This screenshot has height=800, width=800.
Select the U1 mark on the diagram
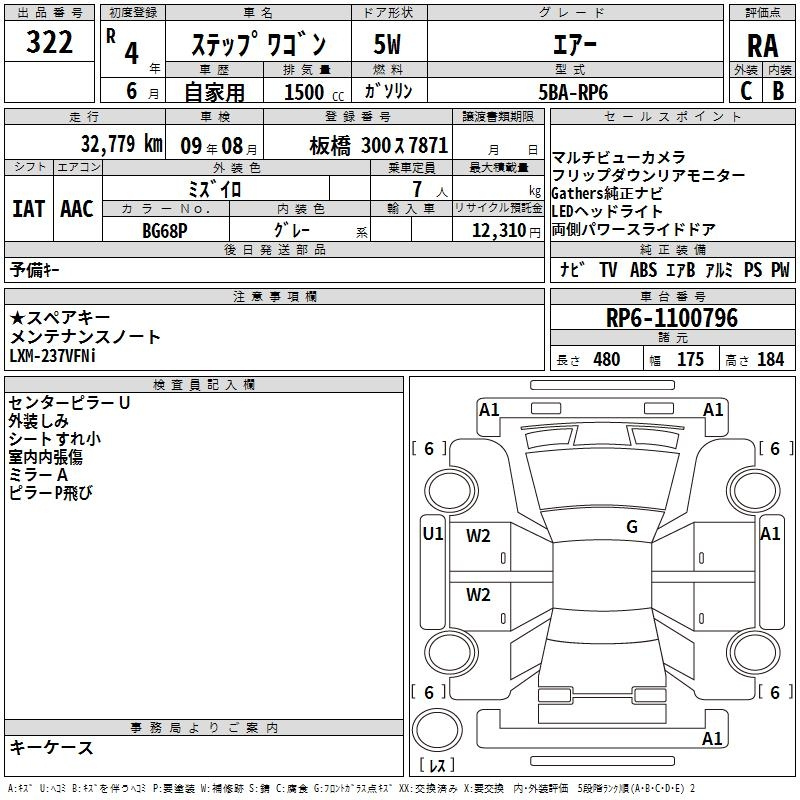coord(433,534)
